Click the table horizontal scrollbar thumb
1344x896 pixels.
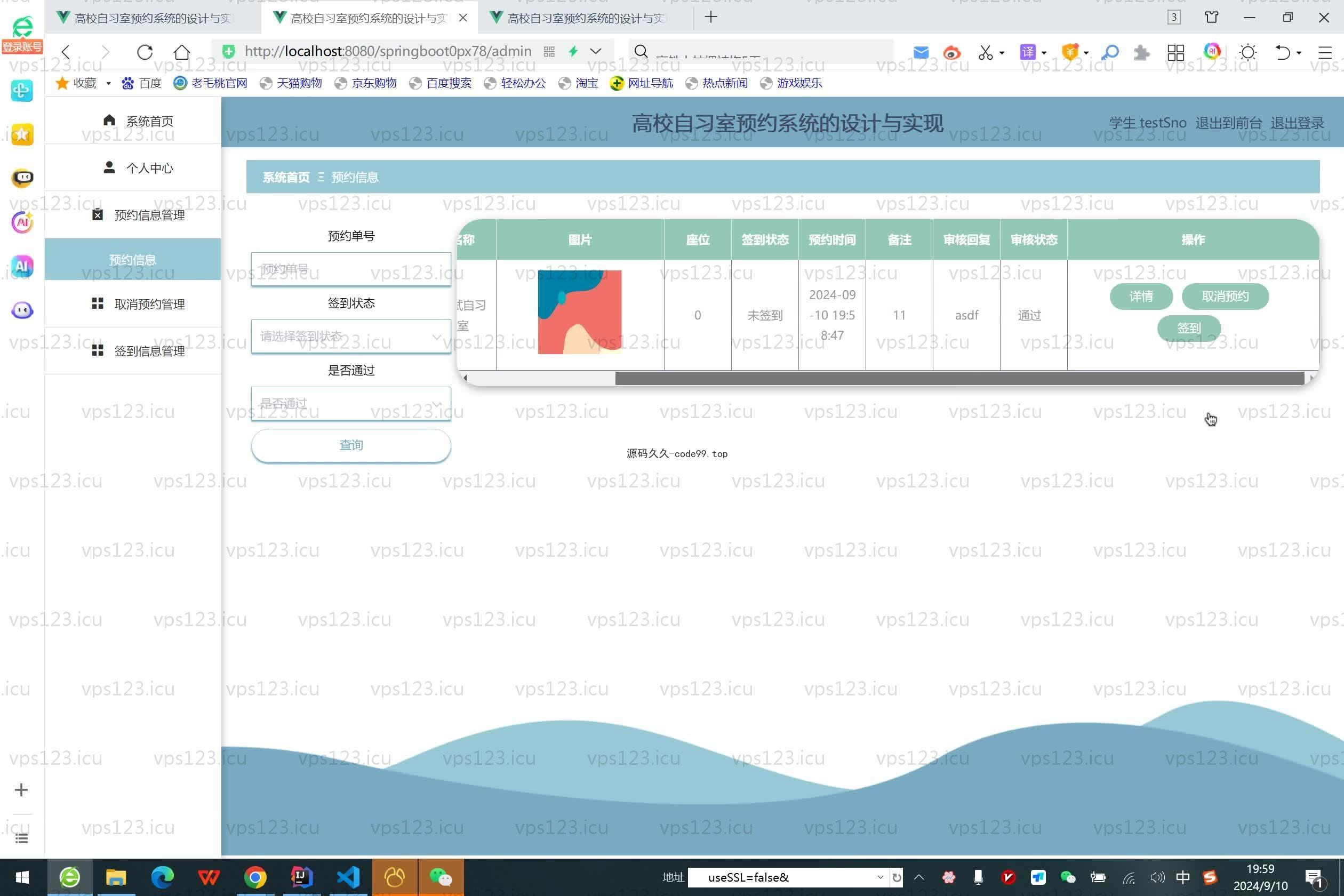pyautogui.click(x=959, y=378)
